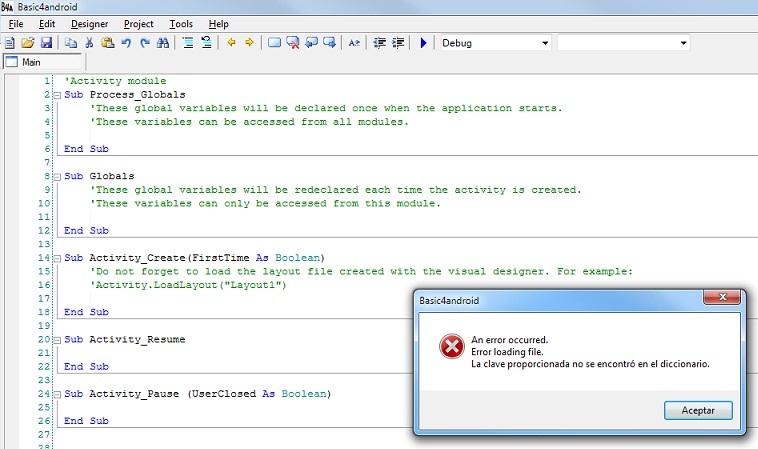Redo the edit with the Redo arrow
Image resolution: width=758 pixels, height=449 pixels.
pos(145,43)
